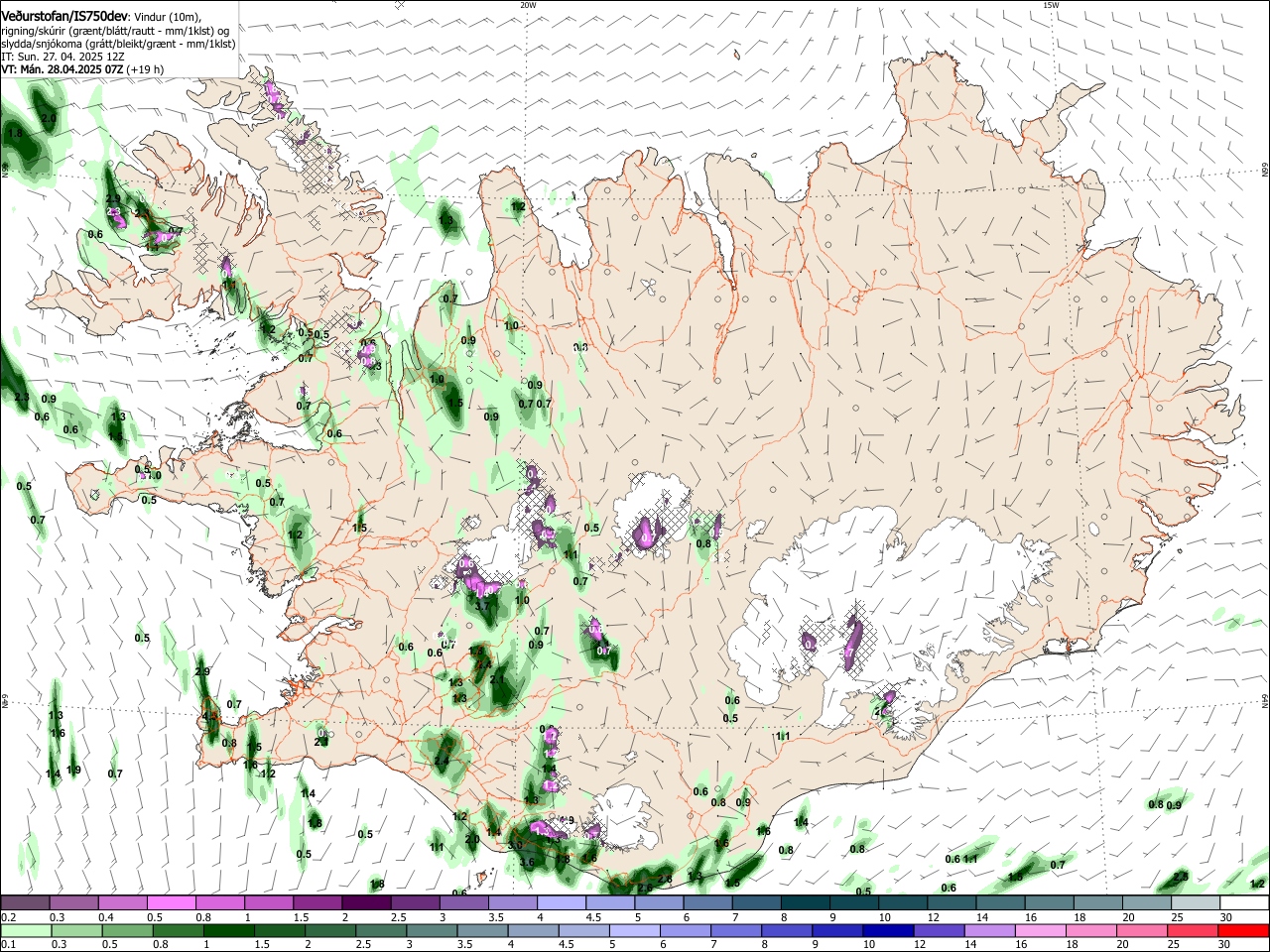The height and width of the screenshot is (952, 1270).
Task: Click the 15W longitude label at top
Action: [x=1051, y=5]
